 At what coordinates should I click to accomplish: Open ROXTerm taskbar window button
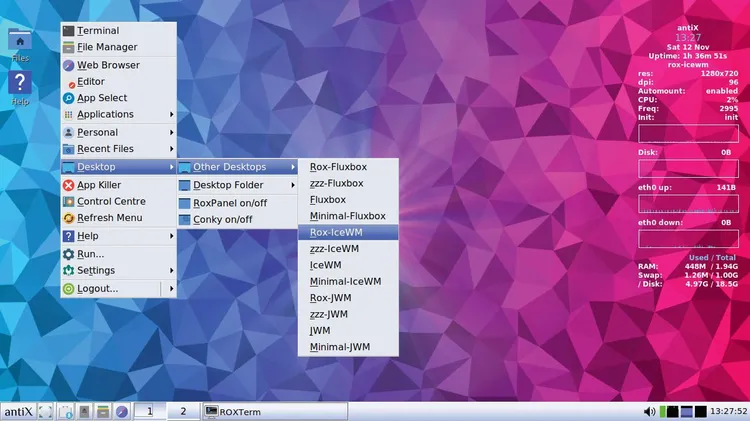[x=274, y=411]
